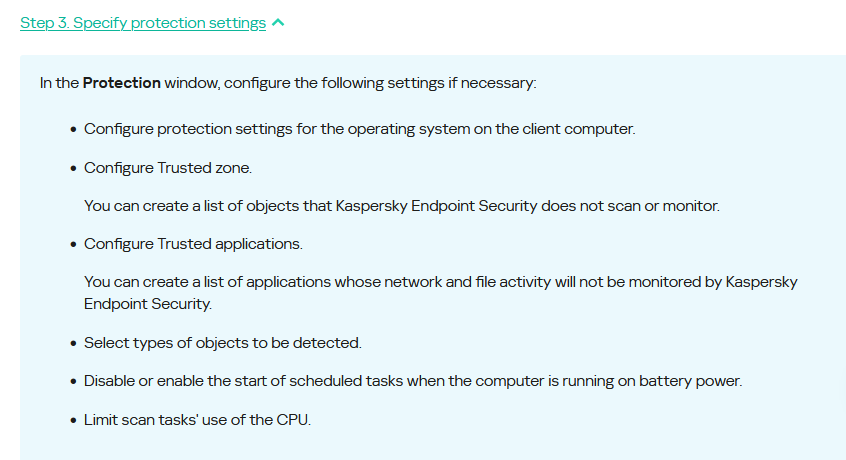The height and width of the screenshot is (460, 846).
Task: Click the bullet before Select types of objects
Action: click(x=73, y=344)
